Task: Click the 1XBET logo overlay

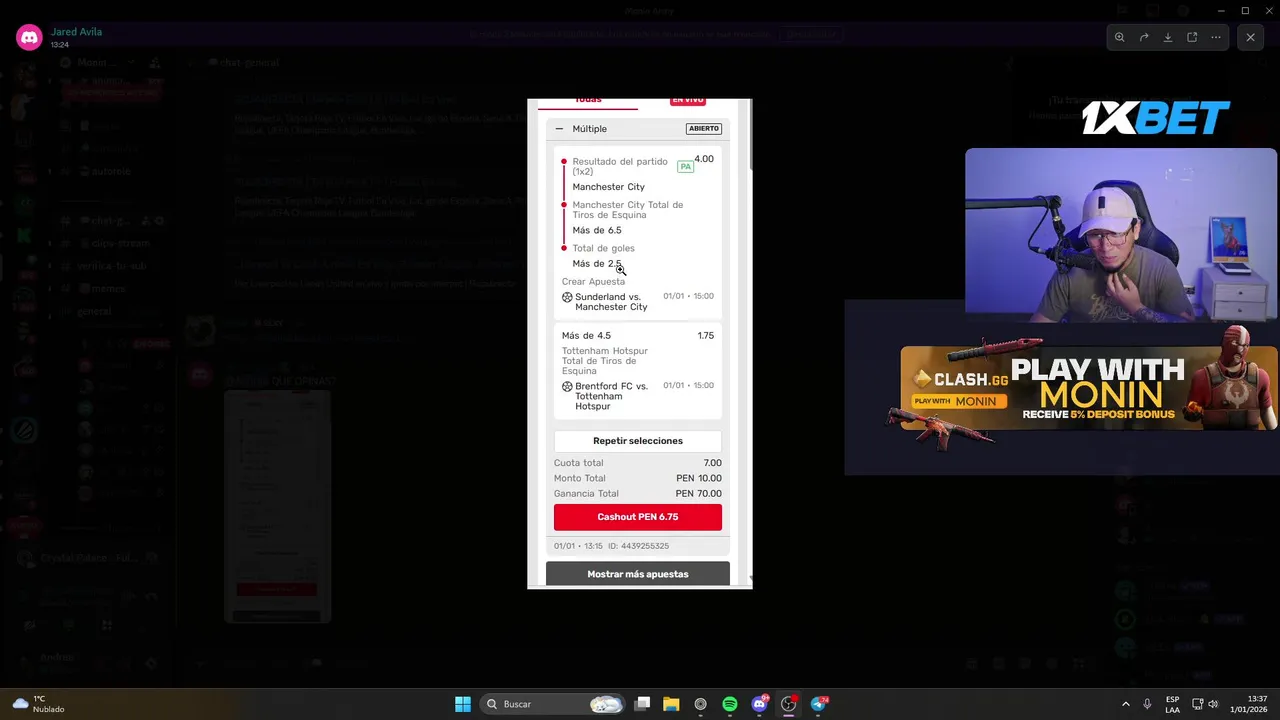Action: coord(1155,118)
